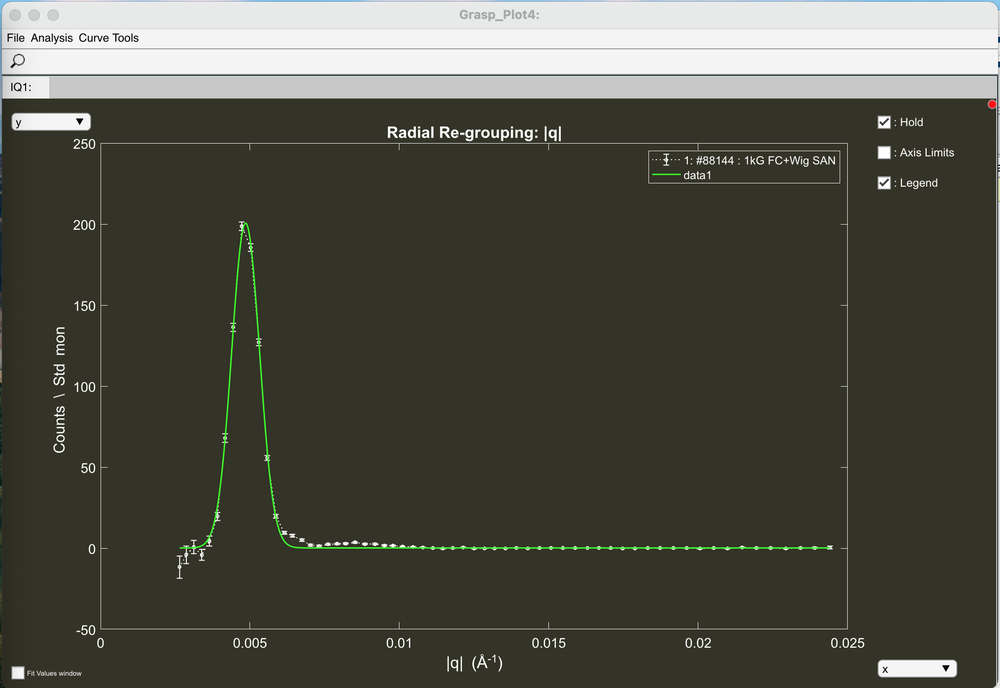Select the magnifier zoom tool in the toolbar

coord(17,61)
